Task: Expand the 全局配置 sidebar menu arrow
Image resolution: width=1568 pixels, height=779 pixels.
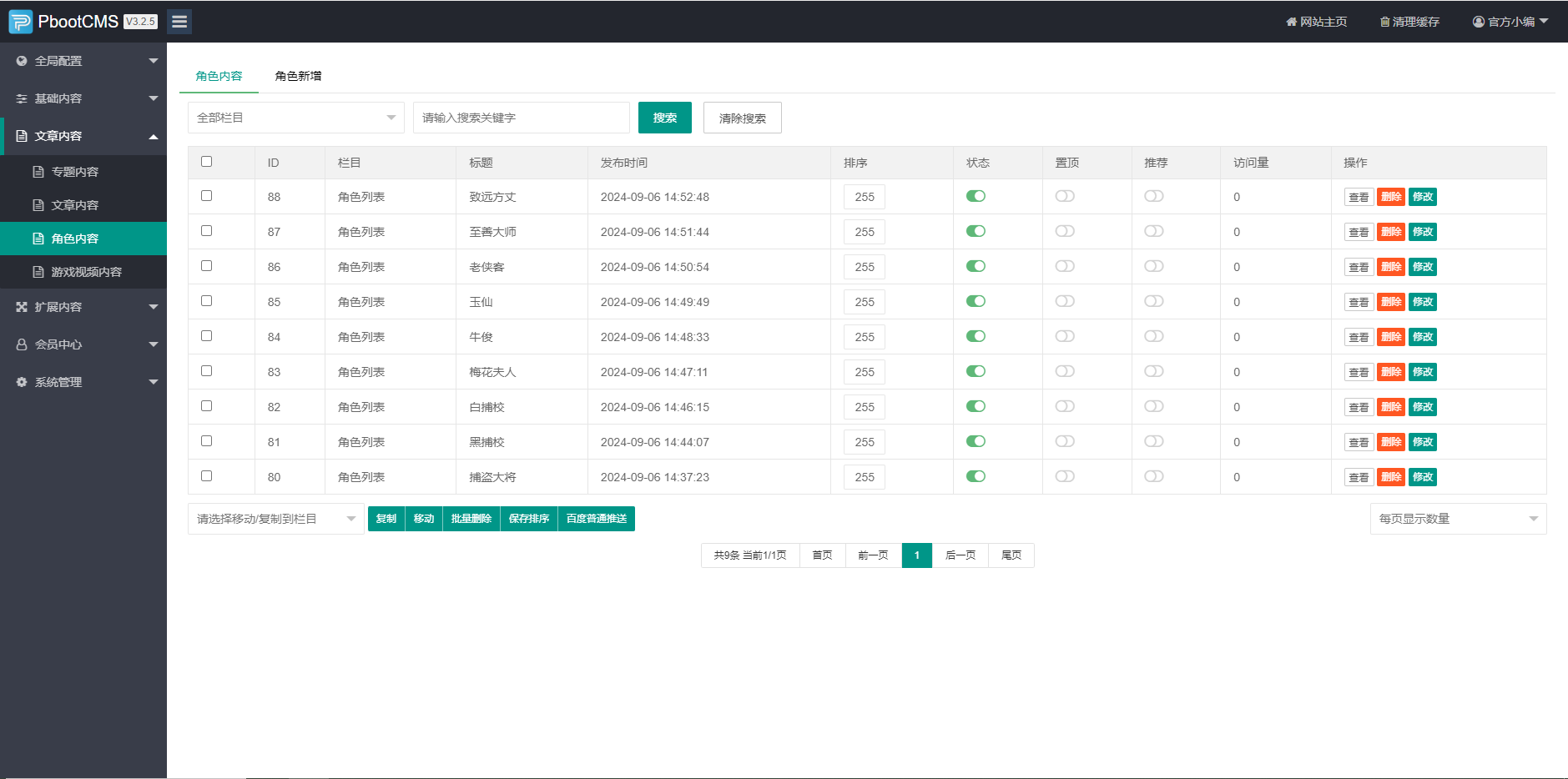Action: point(154,61)
